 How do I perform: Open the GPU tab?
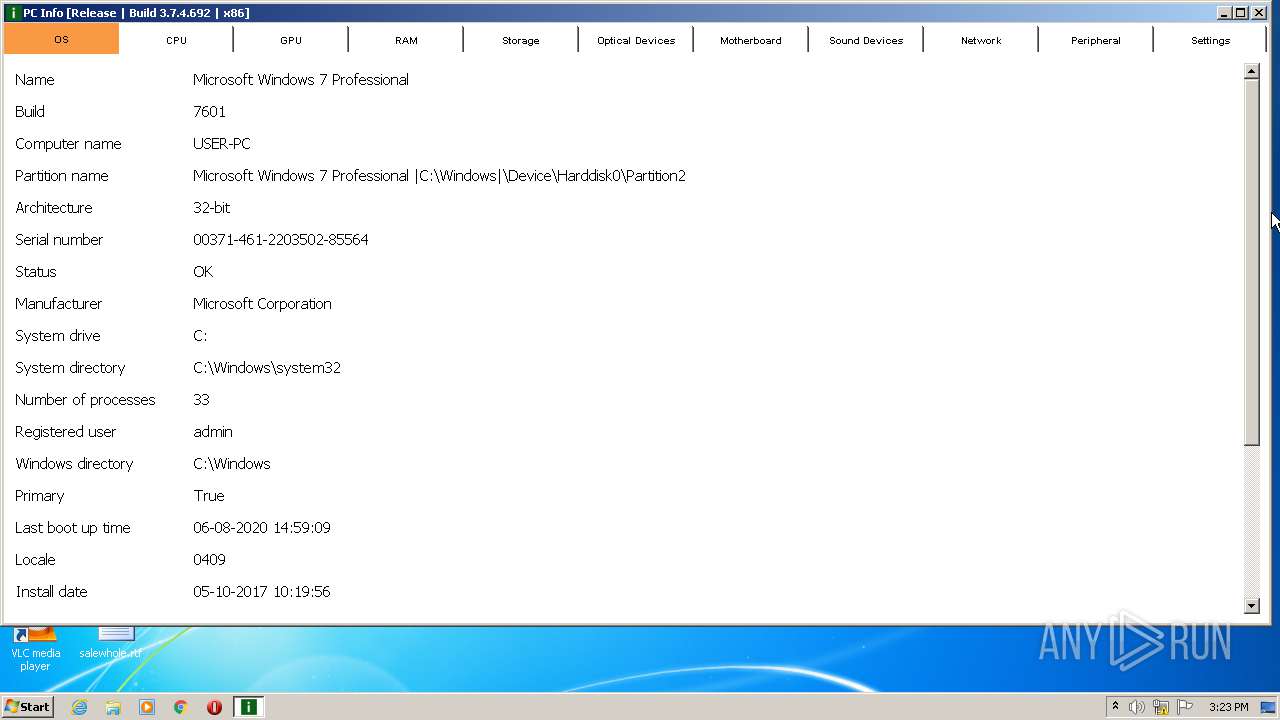[291, 40]
